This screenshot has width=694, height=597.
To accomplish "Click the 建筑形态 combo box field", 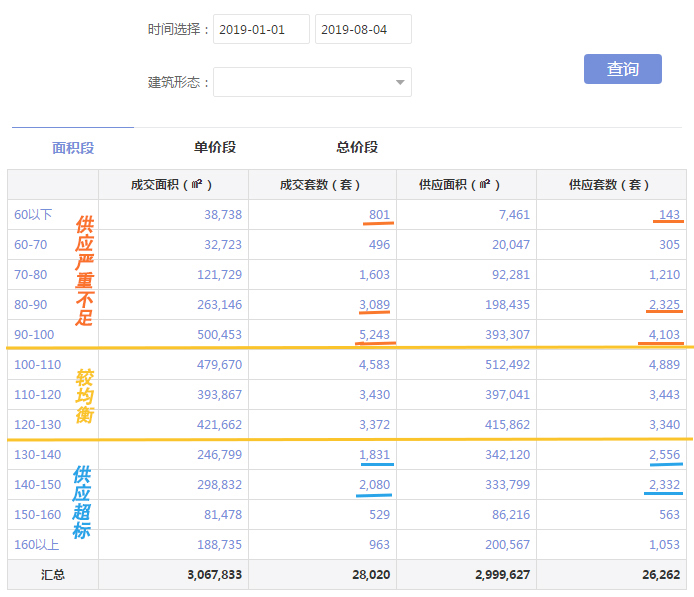I will [300, 82].
